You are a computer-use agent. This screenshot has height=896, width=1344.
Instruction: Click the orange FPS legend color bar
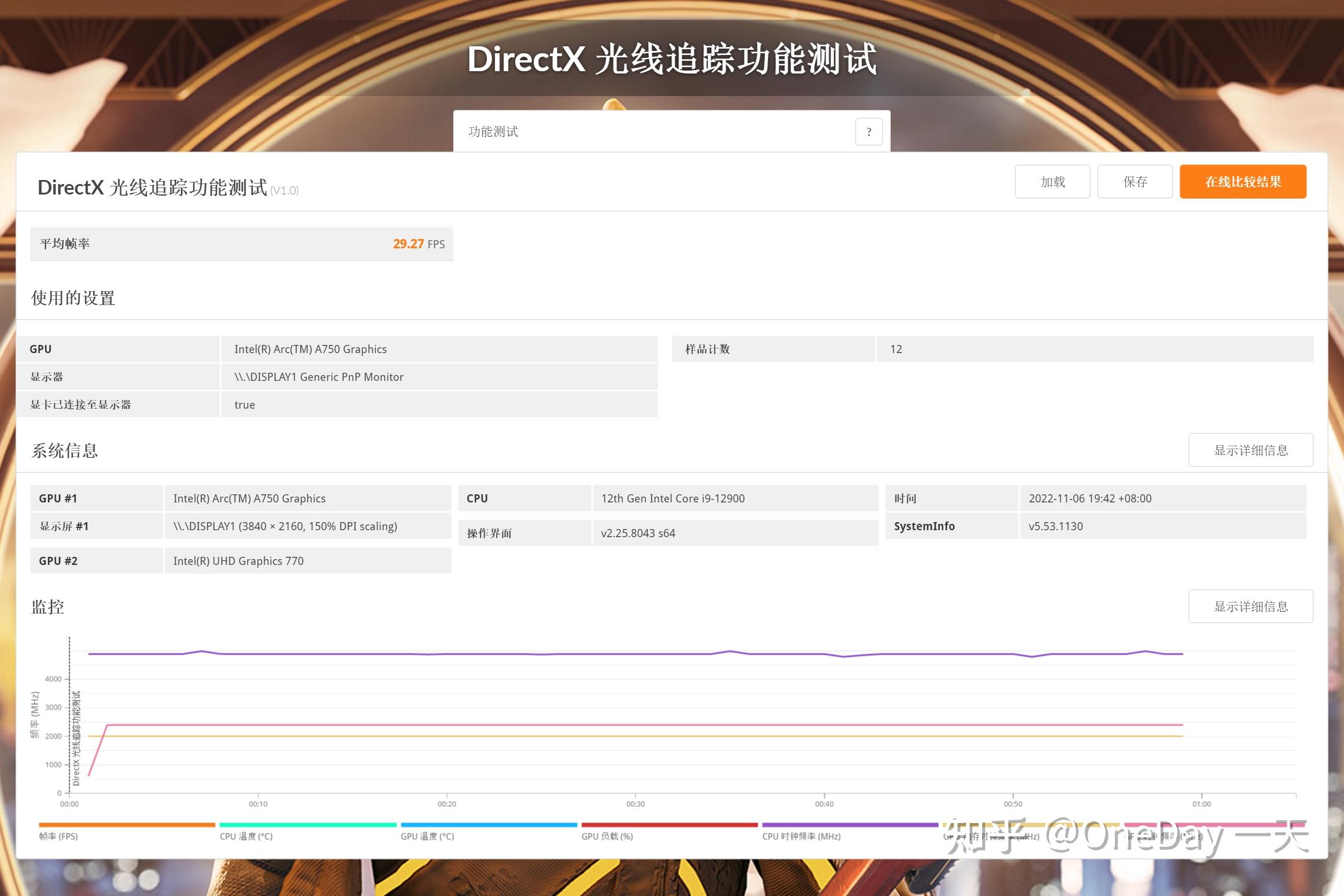[x=127, y=825]
